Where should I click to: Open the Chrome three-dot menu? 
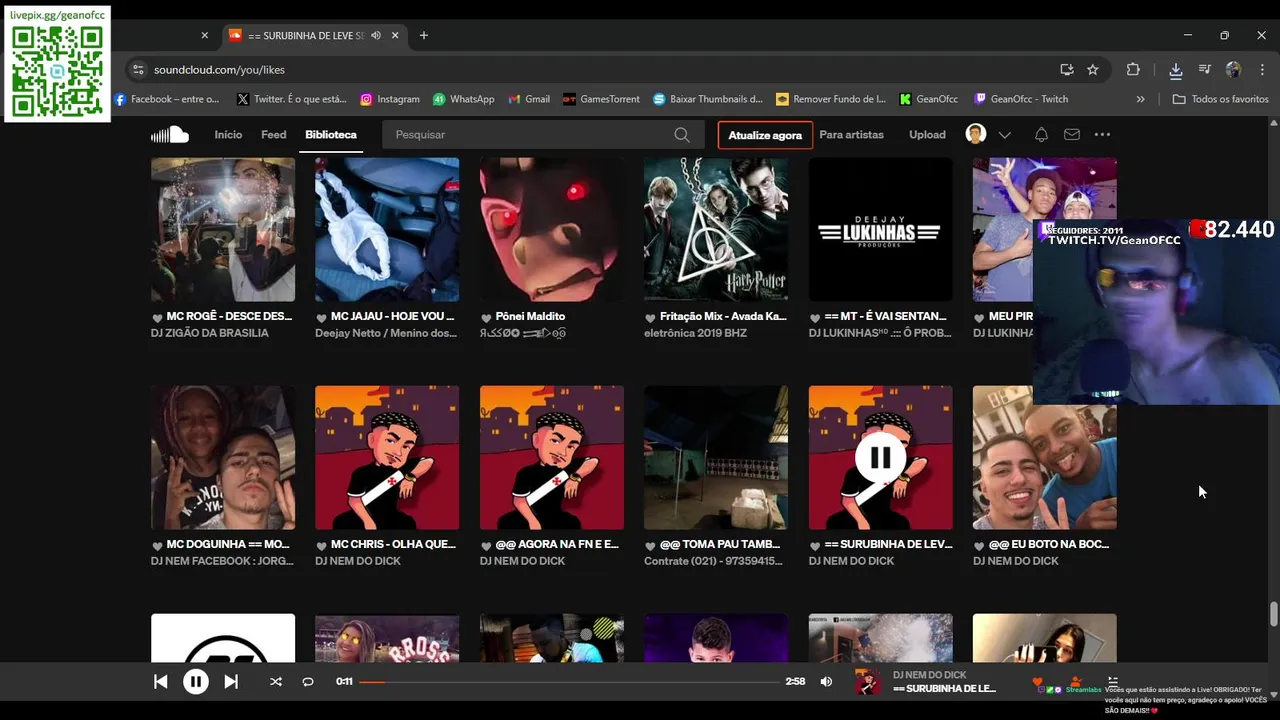pyautogui.click(x=1261, y=70)
